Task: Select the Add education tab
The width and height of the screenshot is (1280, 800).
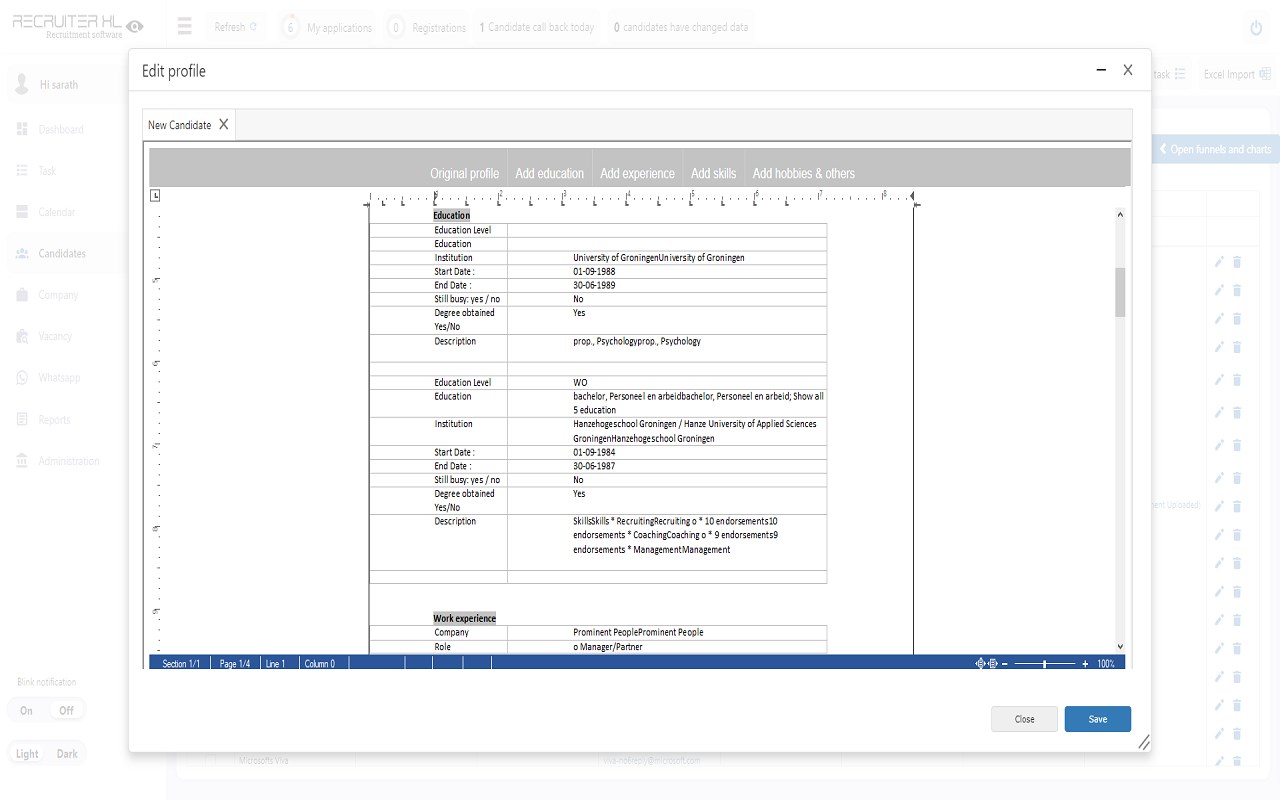Action: coord(550,173)
